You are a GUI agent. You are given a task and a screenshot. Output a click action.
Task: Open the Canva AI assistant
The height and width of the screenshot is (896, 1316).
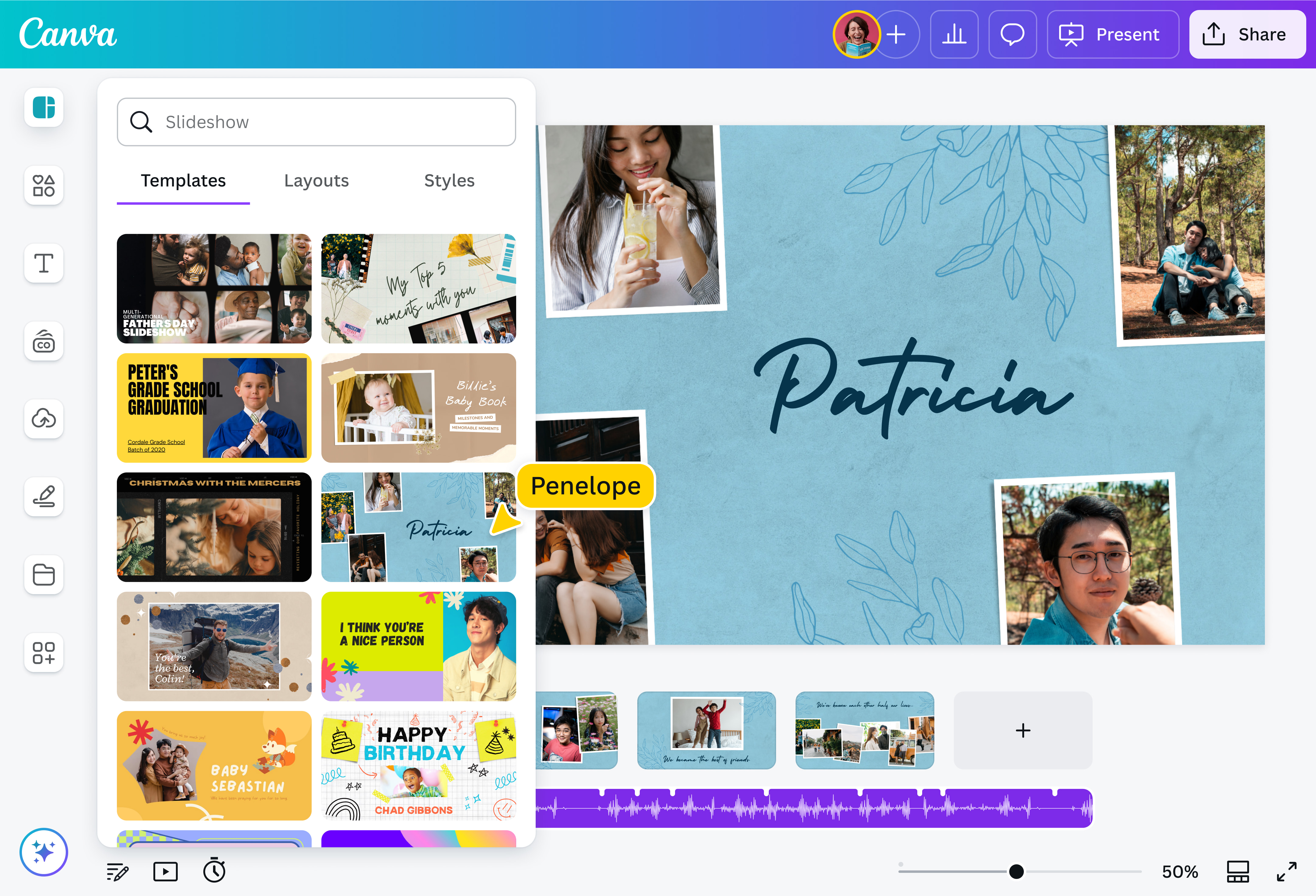[44, 852]
